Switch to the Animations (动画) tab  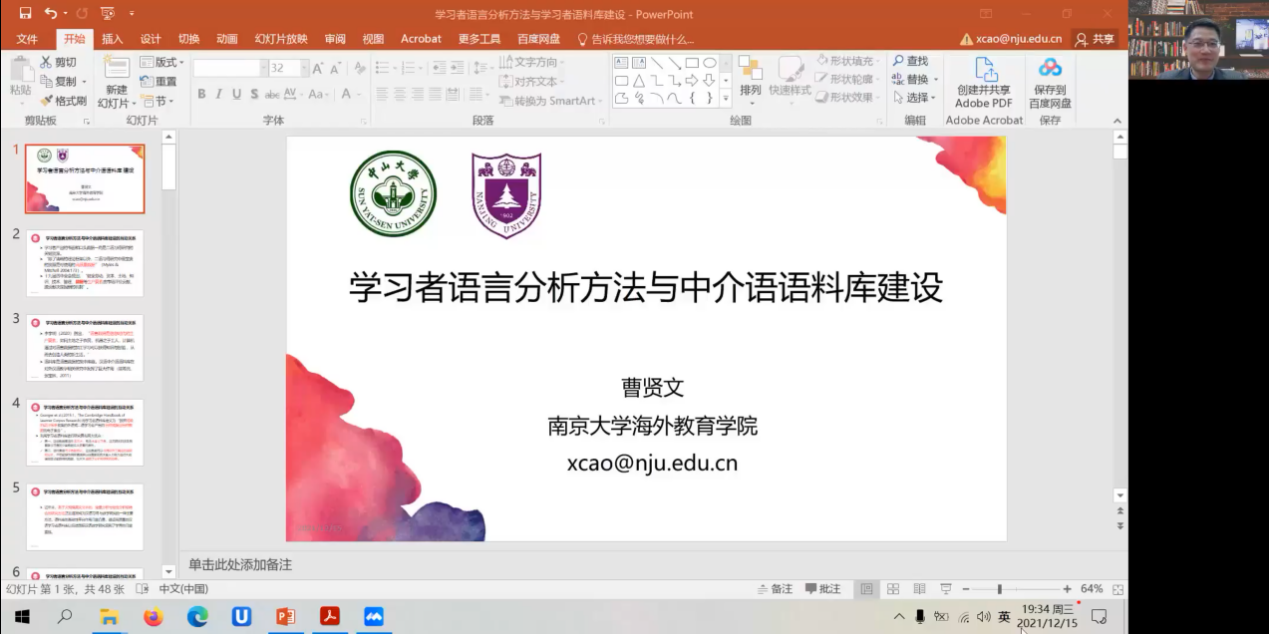tap(227, 39)
